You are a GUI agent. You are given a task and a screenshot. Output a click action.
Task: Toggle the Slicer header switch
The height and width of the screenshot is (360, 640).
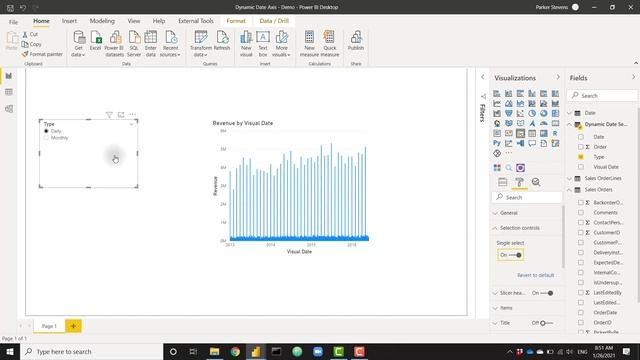click(547, 293)
